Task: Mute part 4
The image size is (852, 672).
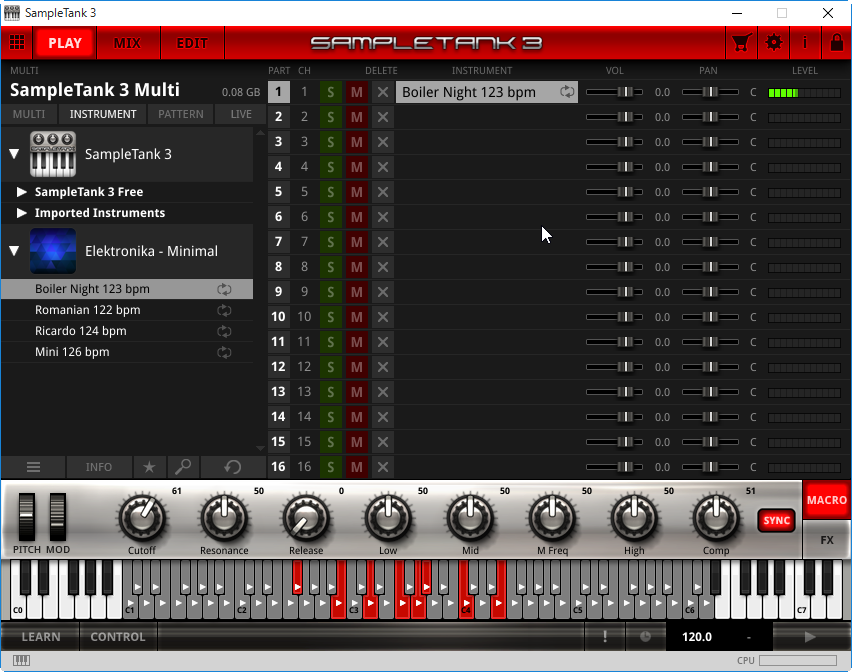Action: click(356, 167)
